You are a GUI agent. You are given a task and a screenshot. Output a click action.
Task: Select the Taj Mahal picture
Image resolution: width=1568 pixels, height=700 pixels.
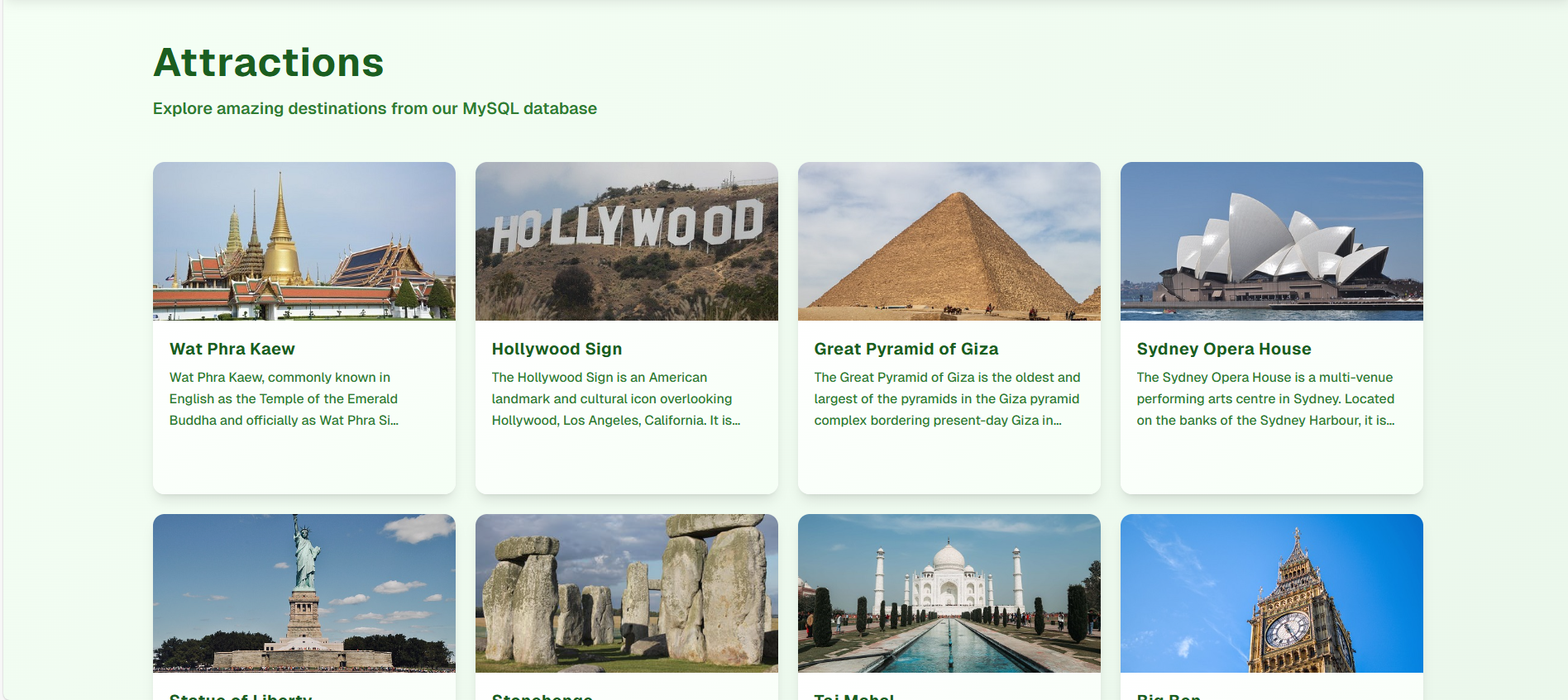tap(949, 593)
